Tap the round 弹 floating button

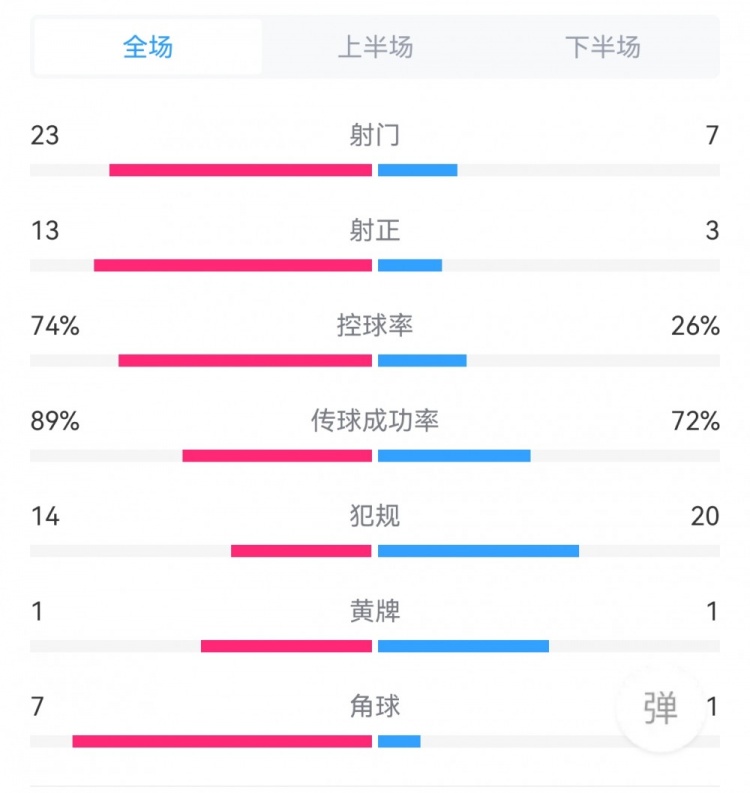[660, 708]
